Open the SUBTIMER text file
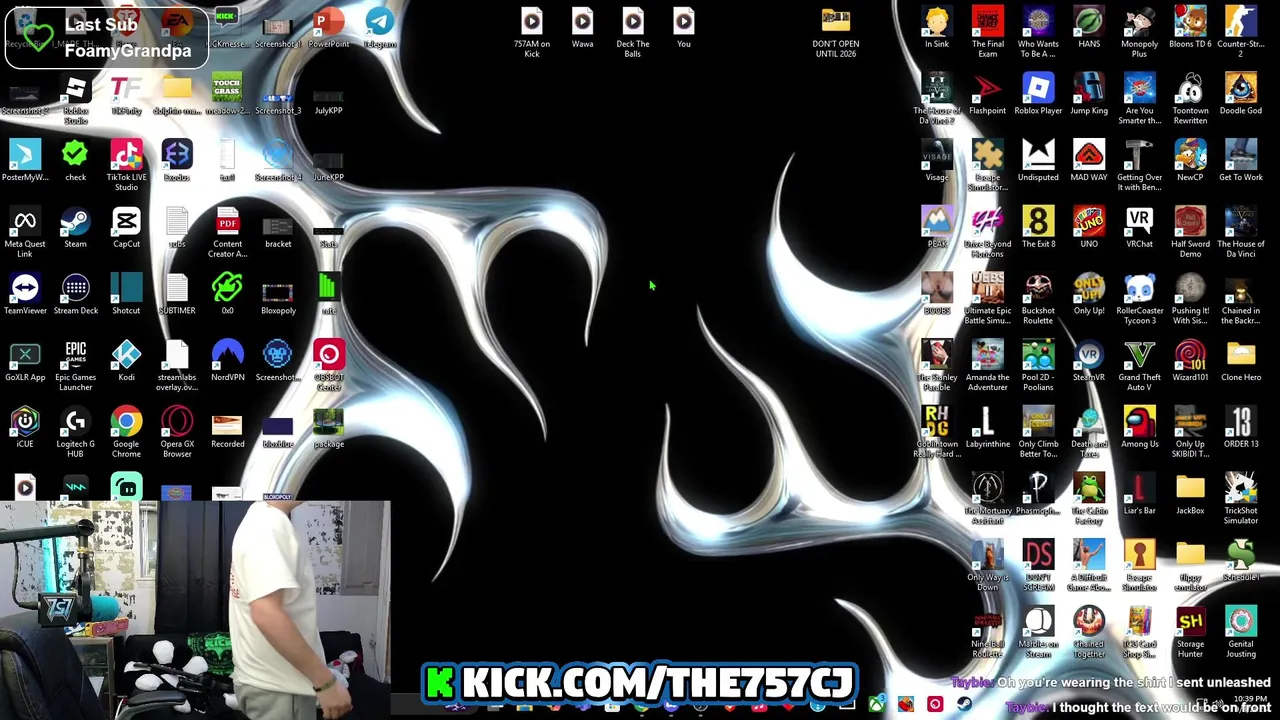The width and height of the screenshot is (1280, 720). (177, 295)
